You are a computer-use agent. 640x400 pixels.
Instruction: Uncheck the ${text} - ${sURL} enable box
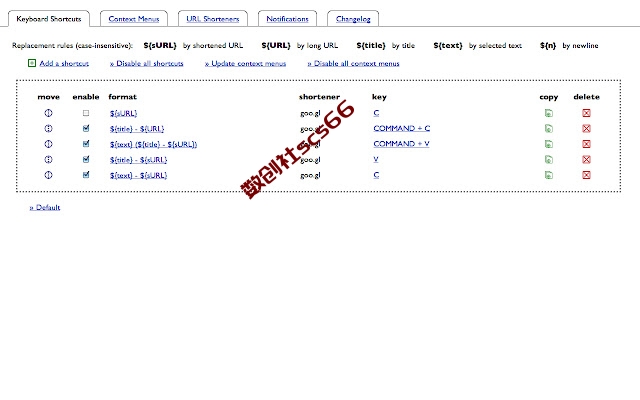(86, 175)
